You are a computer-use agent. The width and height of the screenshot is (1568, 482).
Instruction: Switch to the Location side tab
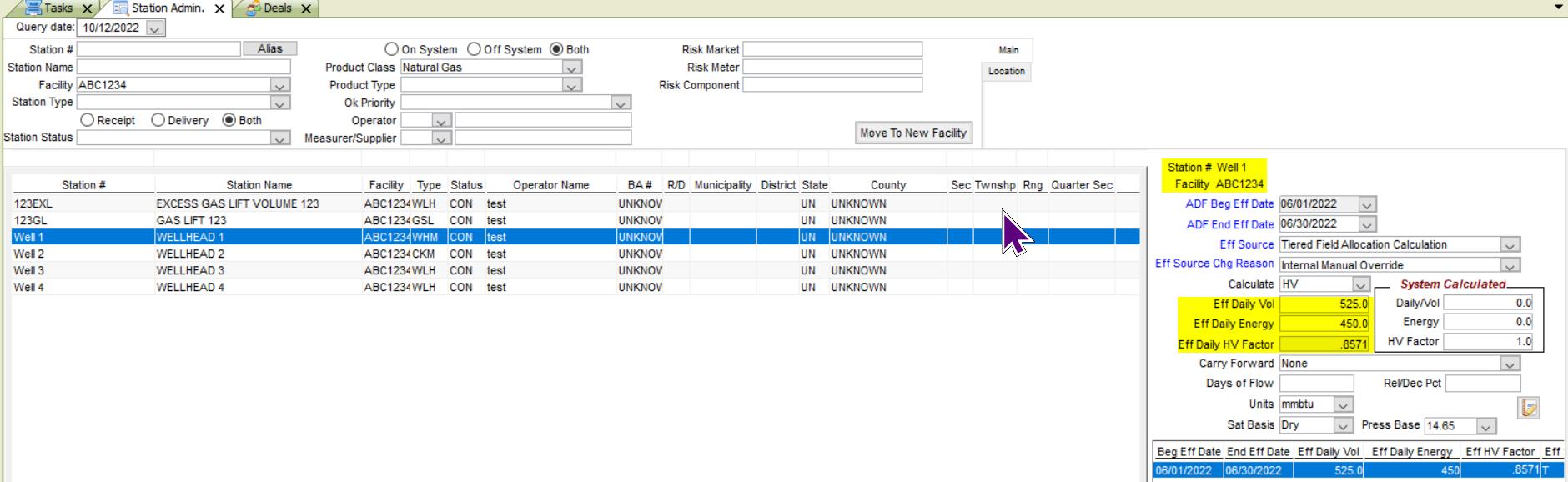(1006, 71)
